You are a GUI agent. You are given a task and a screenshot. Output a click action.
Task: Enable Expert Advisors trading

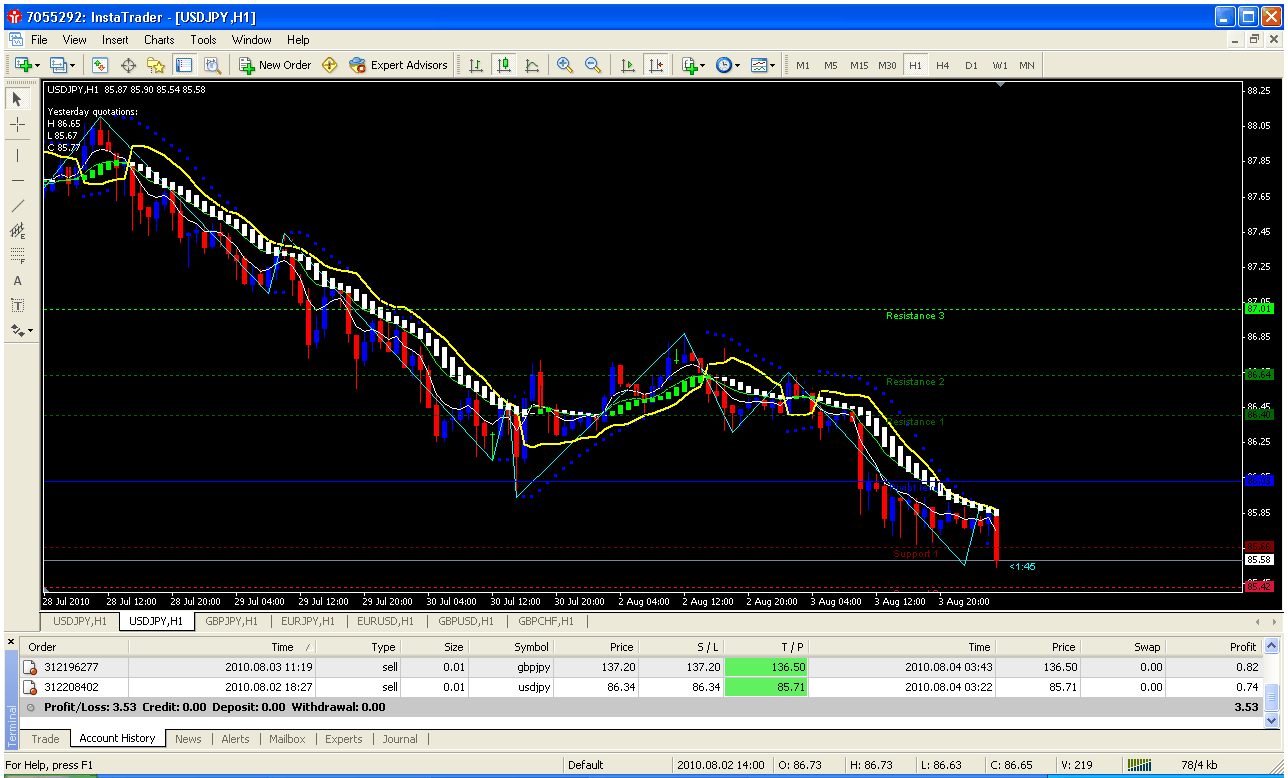pos(398,65)
